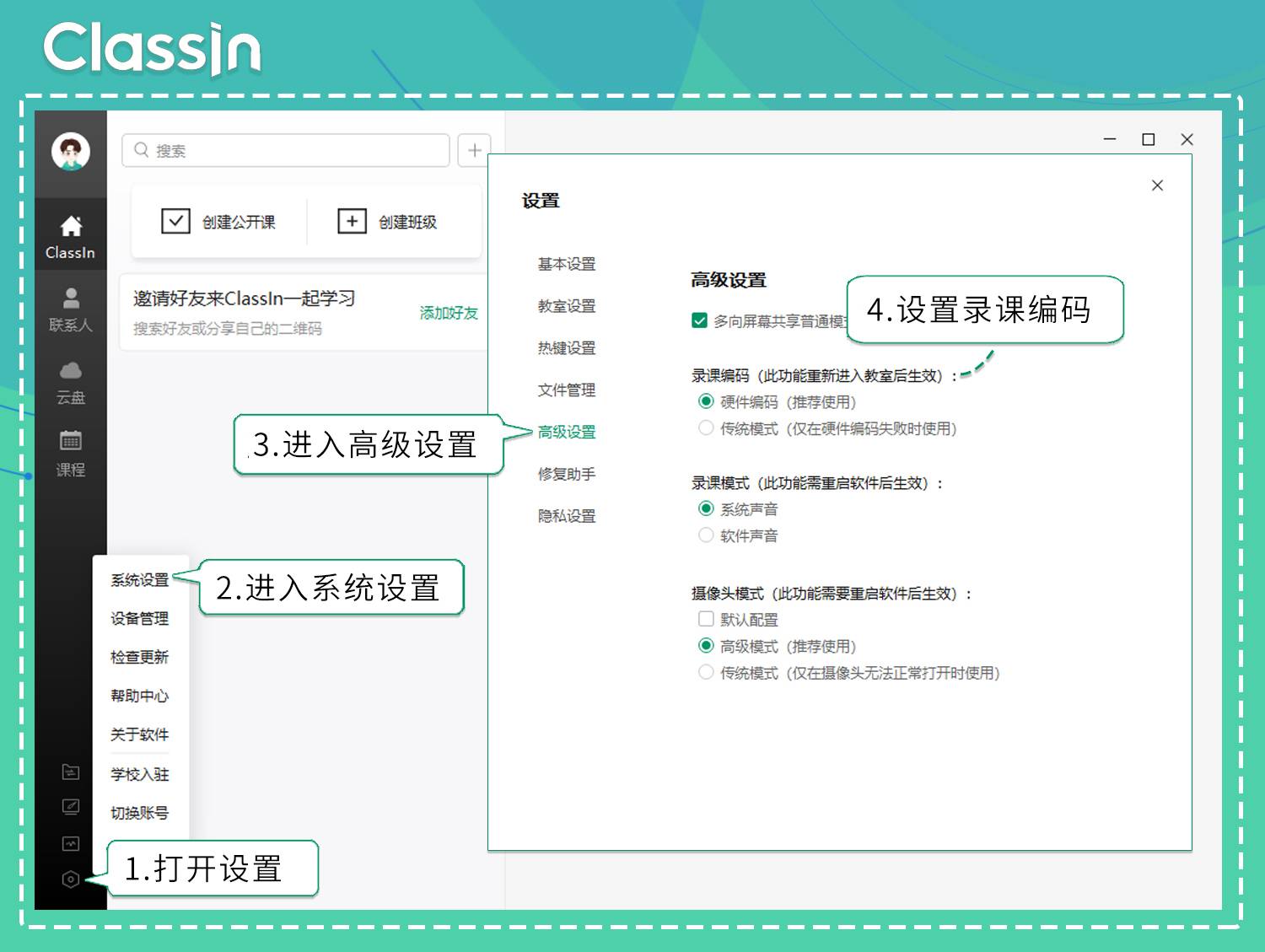Select 关于软件 in the popup menu
The height and width of the screenshot is (952, 1265).
coord(140,735)
